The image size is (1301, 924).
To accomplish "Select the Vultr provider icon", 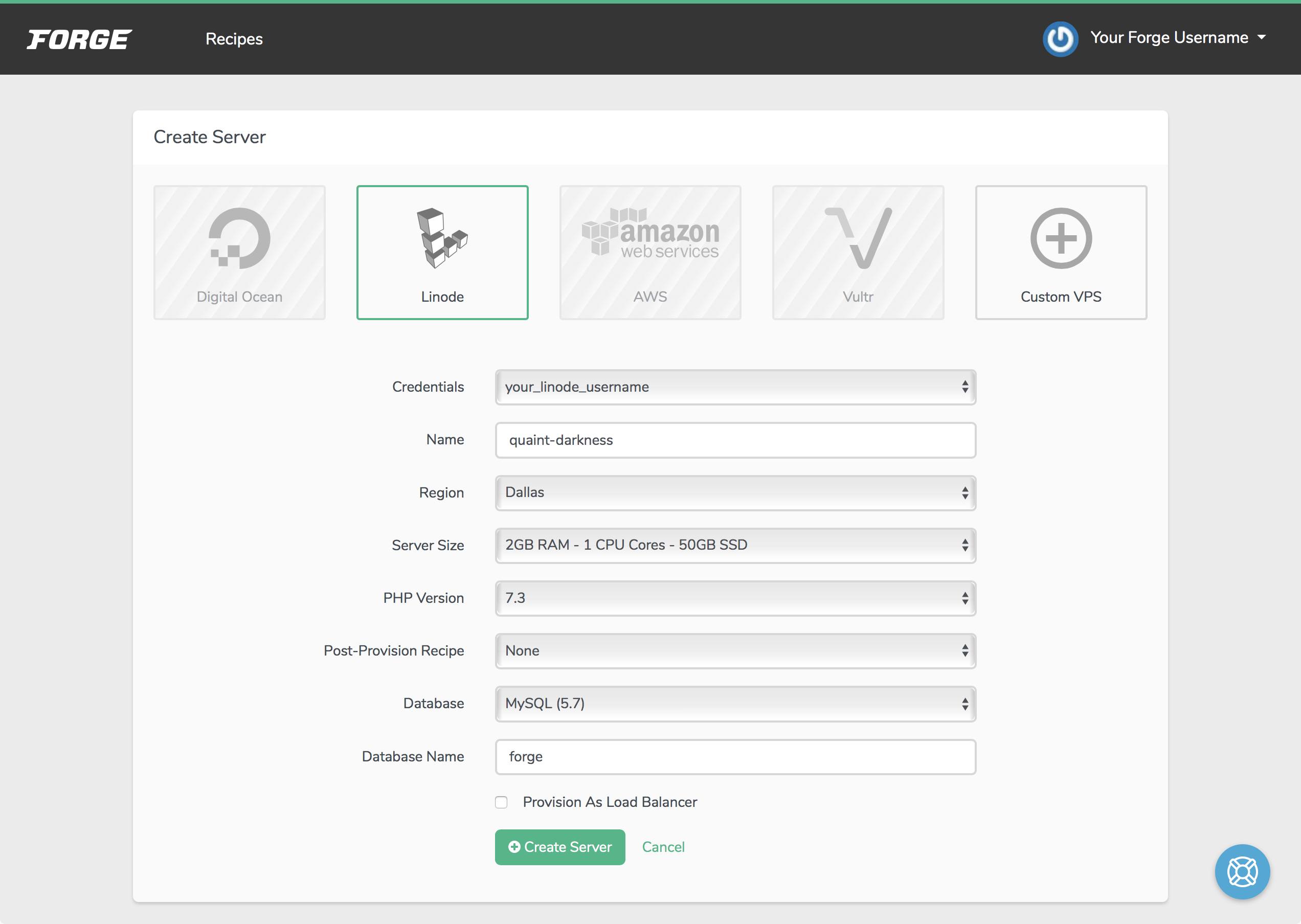I will point(857,252).
